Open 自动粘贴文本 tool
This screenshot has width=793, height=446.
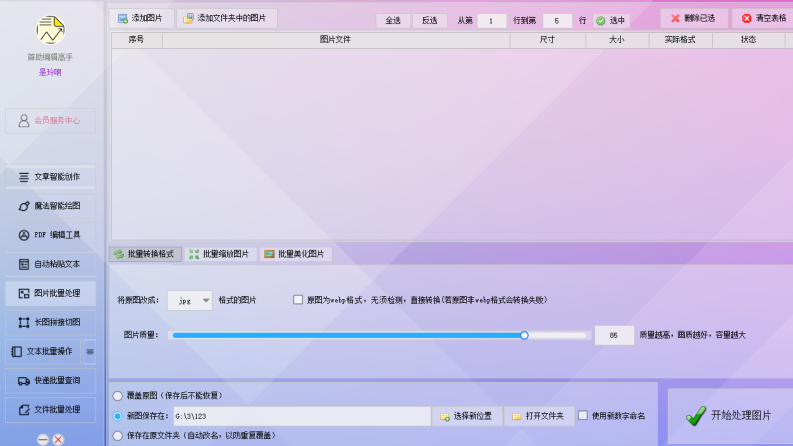[x=51, y=264]
